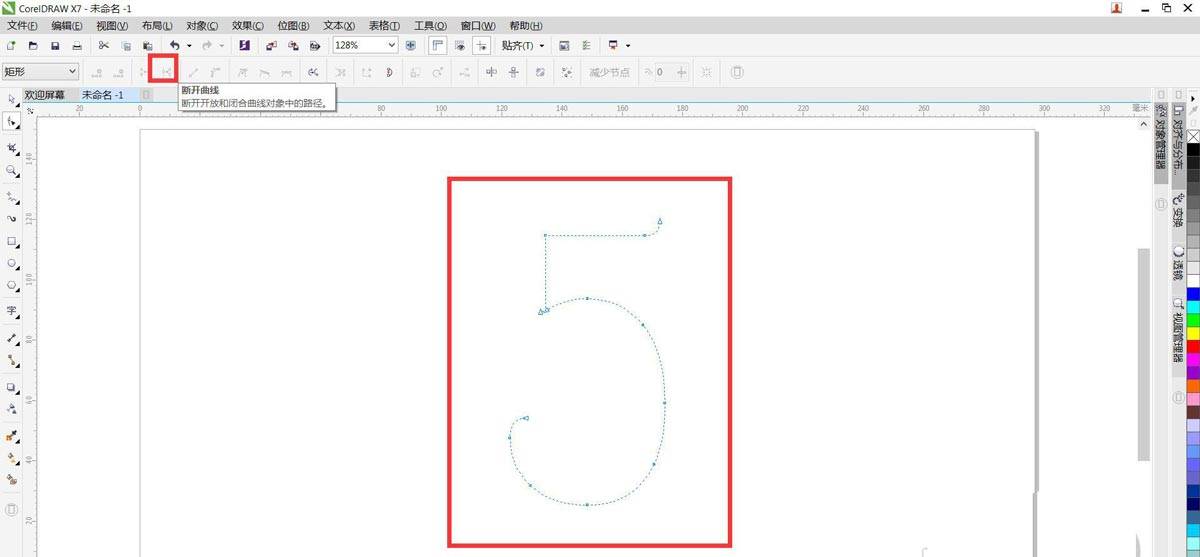Select the Text tool in toolbox
The height and width of the screenshot is (557, 1200).
click(12, 310)
